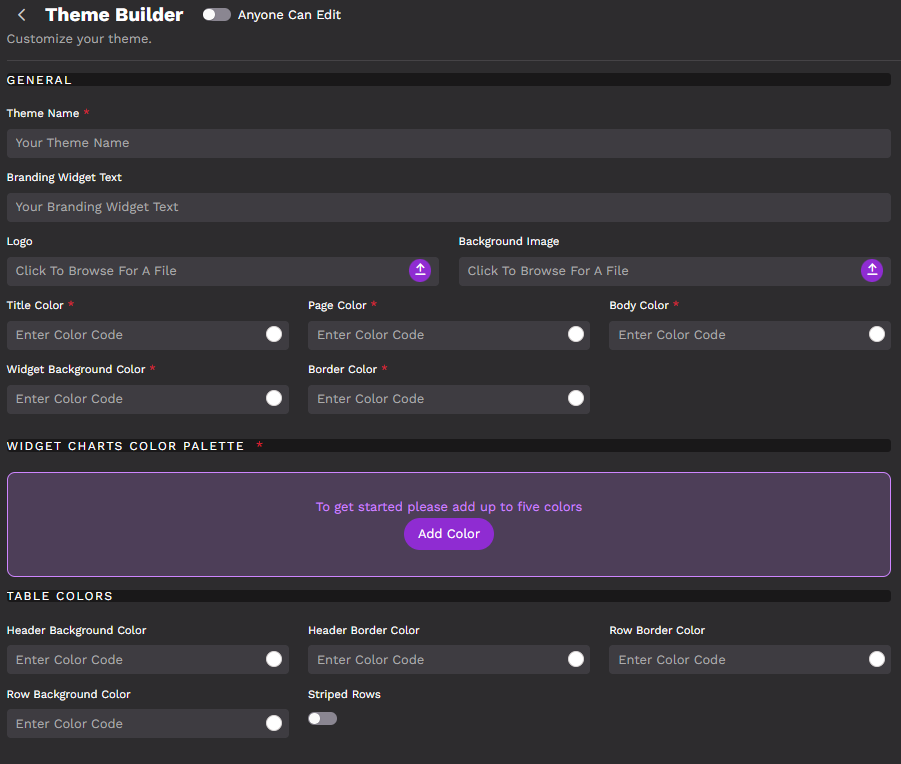The image size is (901, 764).
Task: Open the Row Border Color swatch
Action: 877,659
